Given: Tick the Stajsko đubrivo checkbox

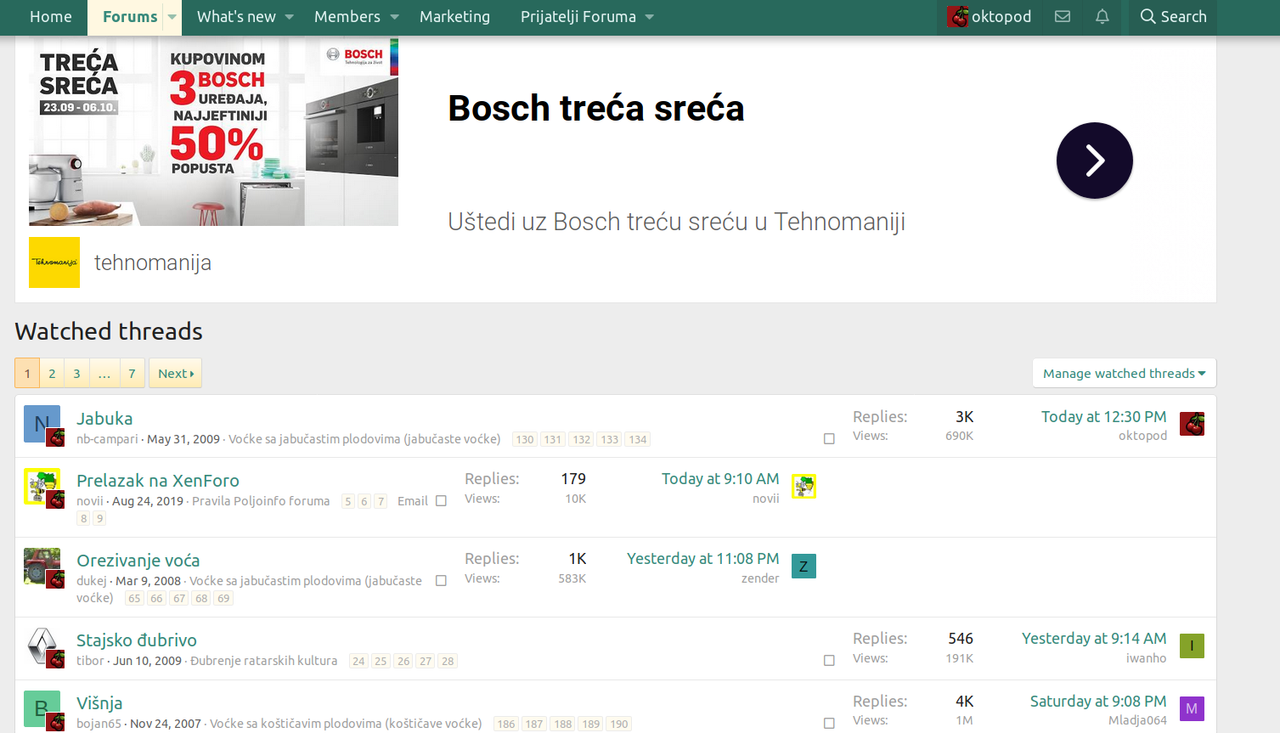Looking at the screenshot, I should [829, 661].
